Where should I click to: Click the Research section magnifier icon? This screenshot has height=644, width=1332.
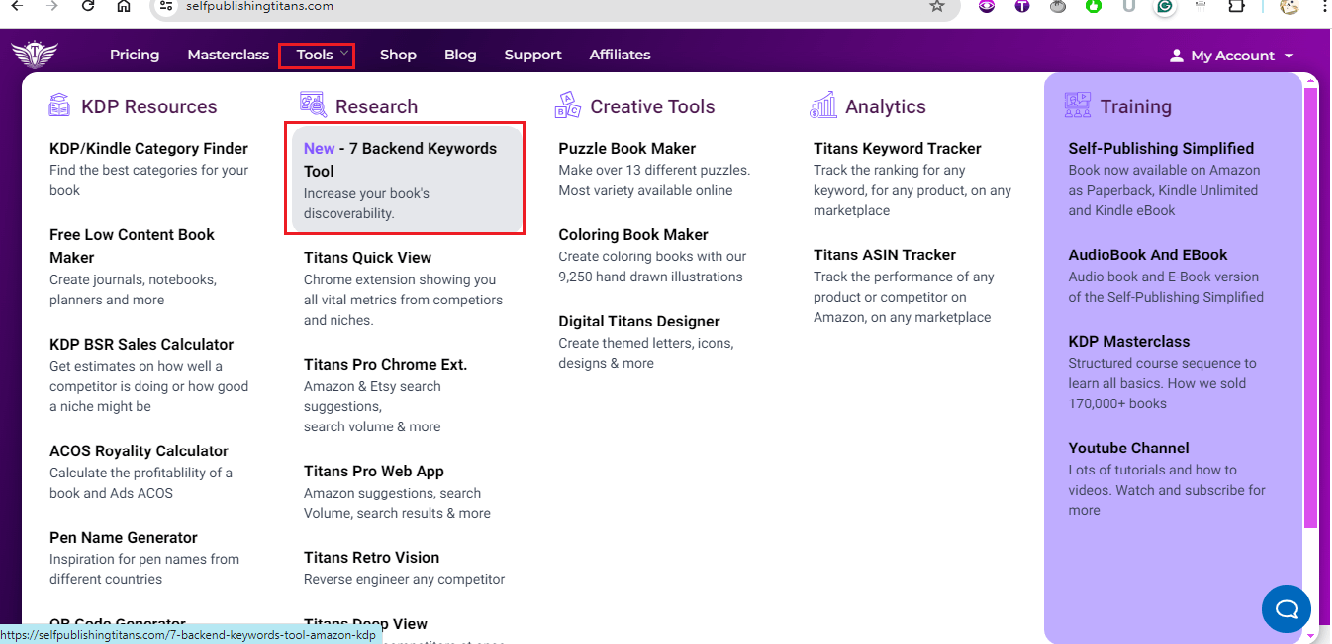click(312, 104)
